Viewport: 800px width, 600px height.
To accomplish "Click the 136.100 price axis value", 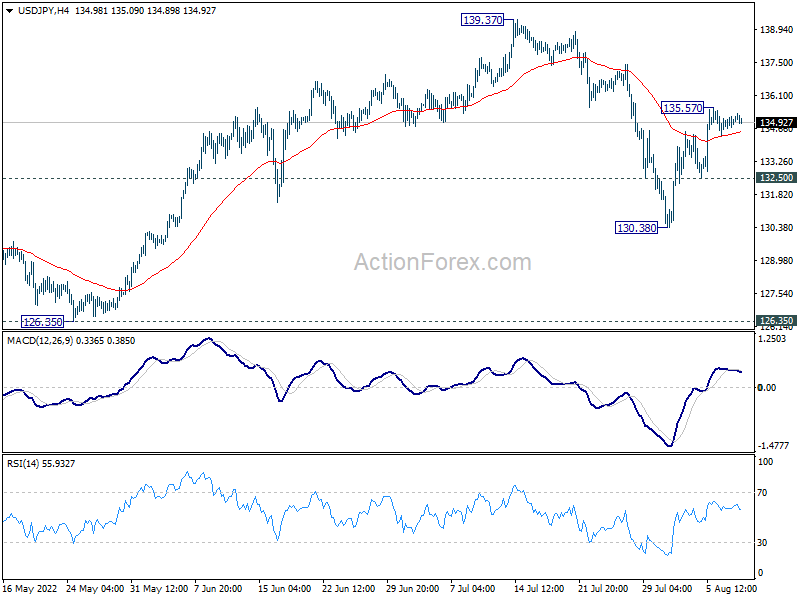I will [x=777, y=95].
